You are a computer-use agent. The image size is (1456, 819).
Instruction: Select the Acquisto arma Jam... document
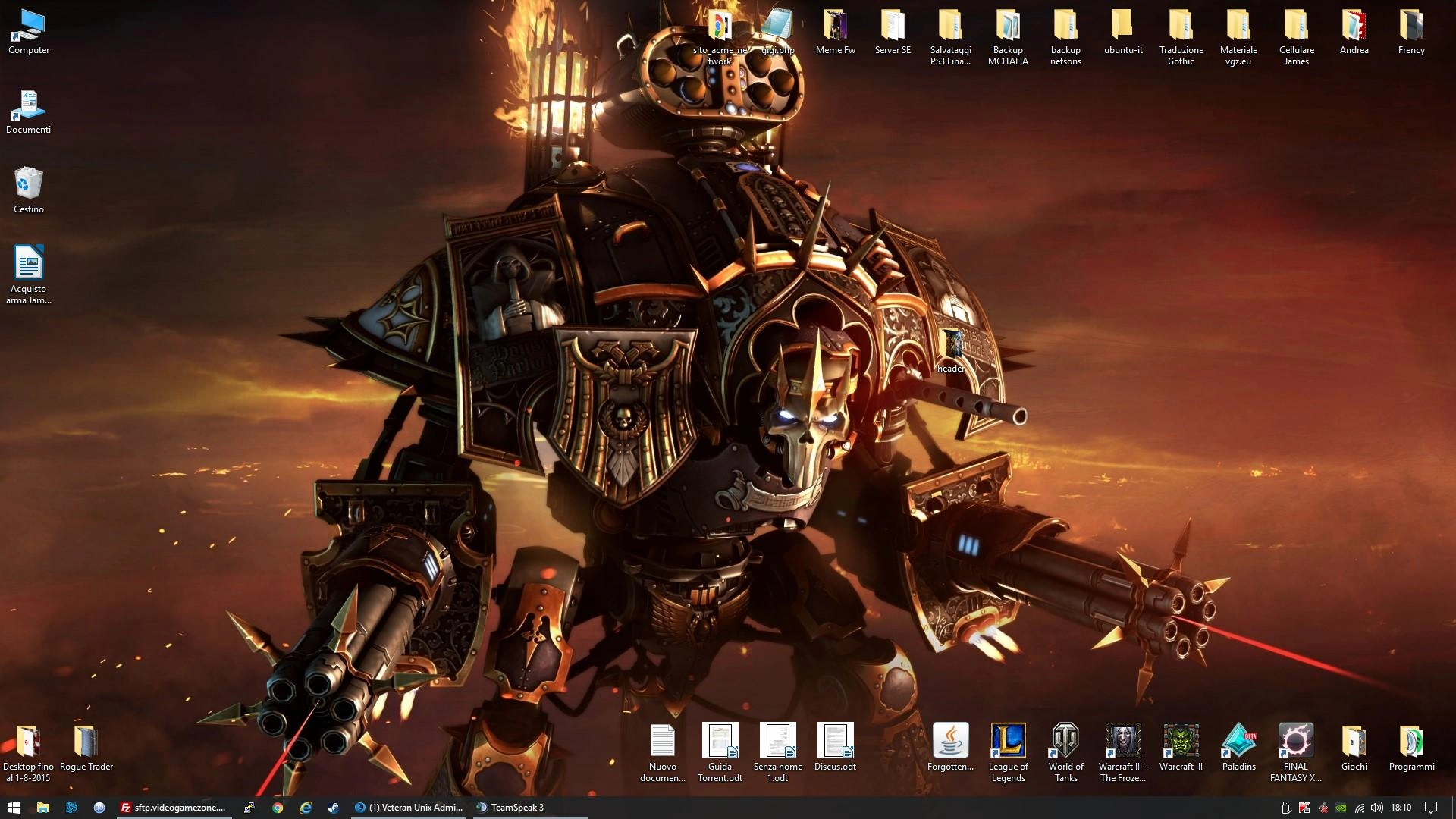pos(29,275)
